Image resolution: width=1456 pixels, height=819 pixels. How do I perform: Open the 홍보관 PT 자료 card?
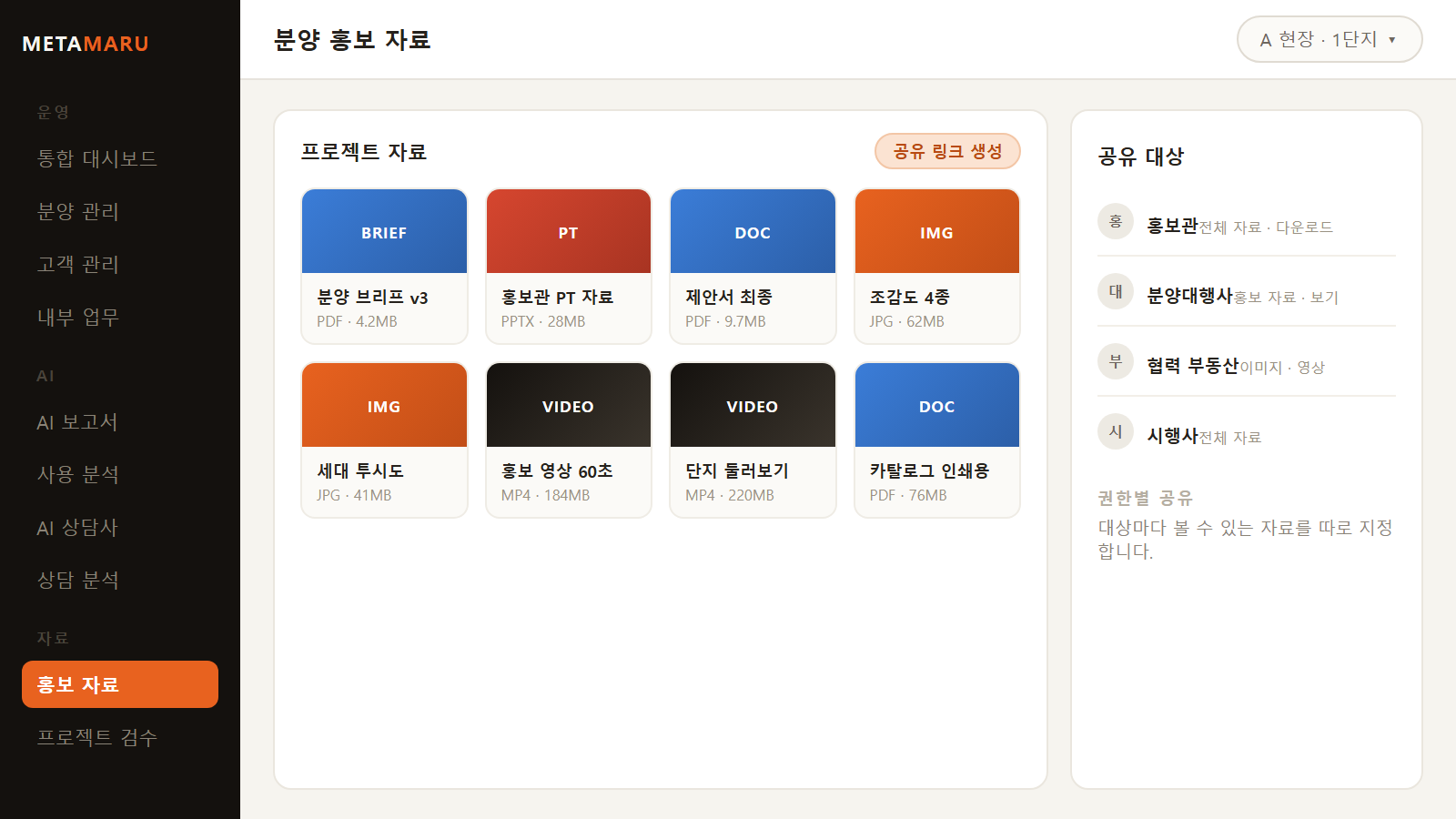[569, 267]
